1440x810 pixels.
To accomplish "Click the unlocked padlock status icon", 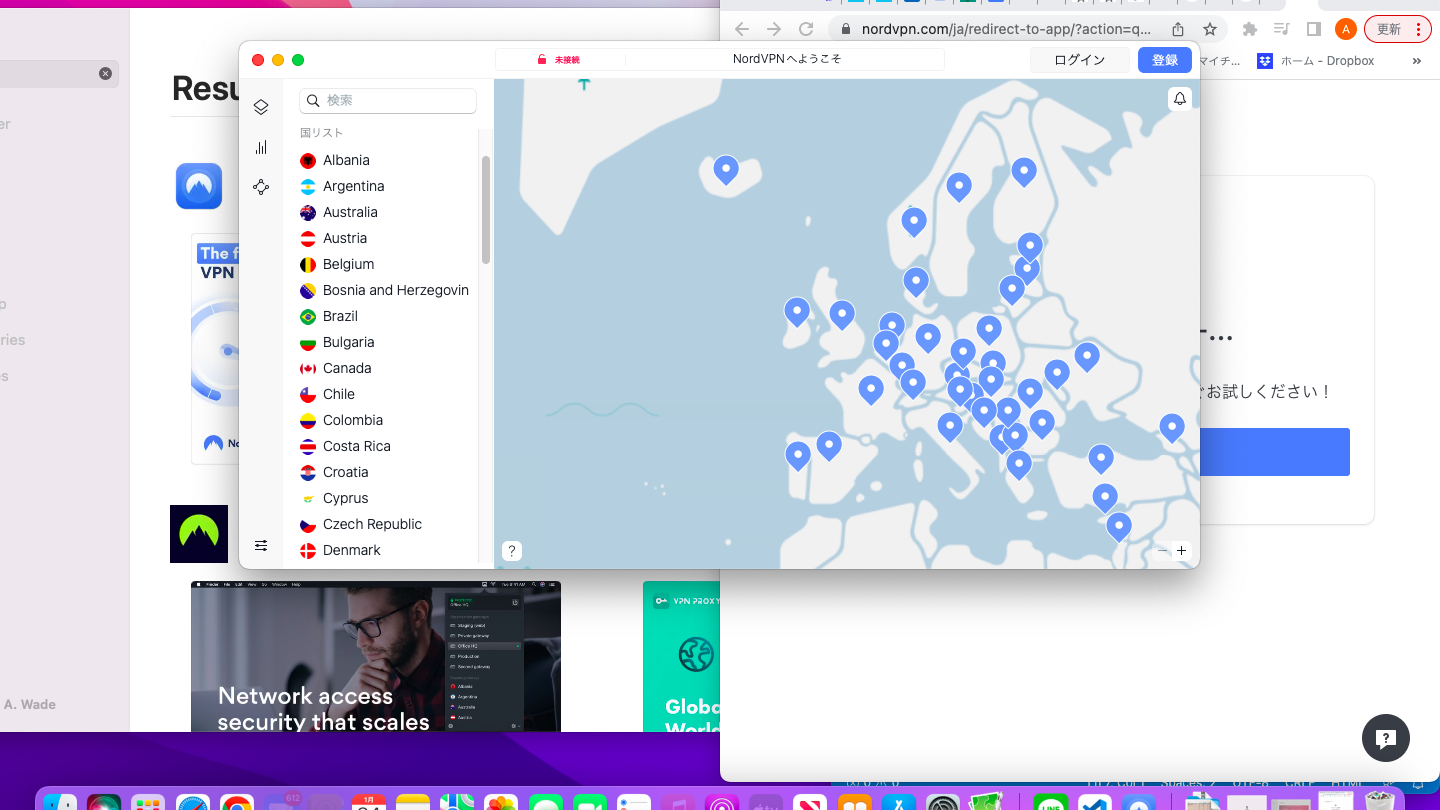I will pyautogui.click(x=542, y=60).
